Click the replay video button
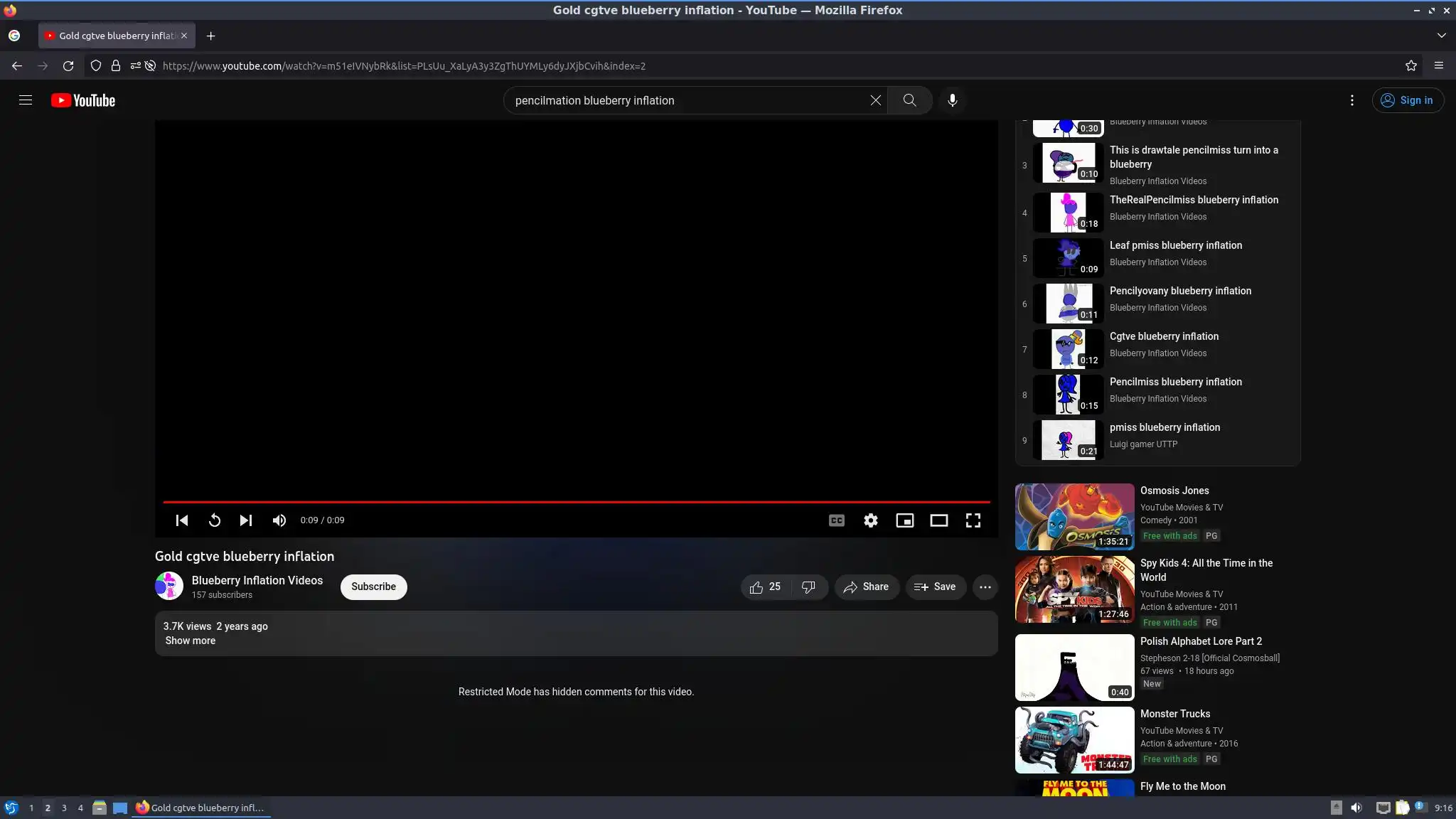The image size is (1456, 819). click(x=214, y=520)
